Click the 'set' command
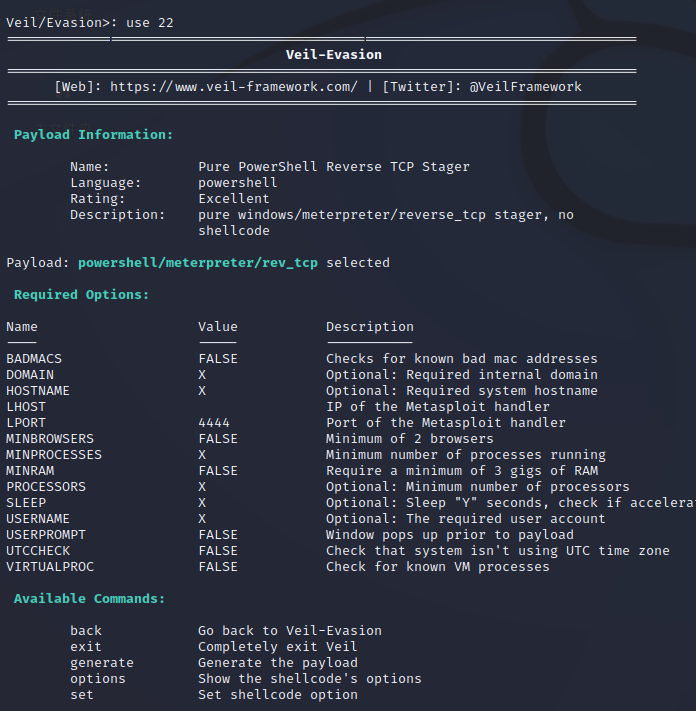Image resolution: width=696 pixels, height=711 pixels. coord(82,695)
